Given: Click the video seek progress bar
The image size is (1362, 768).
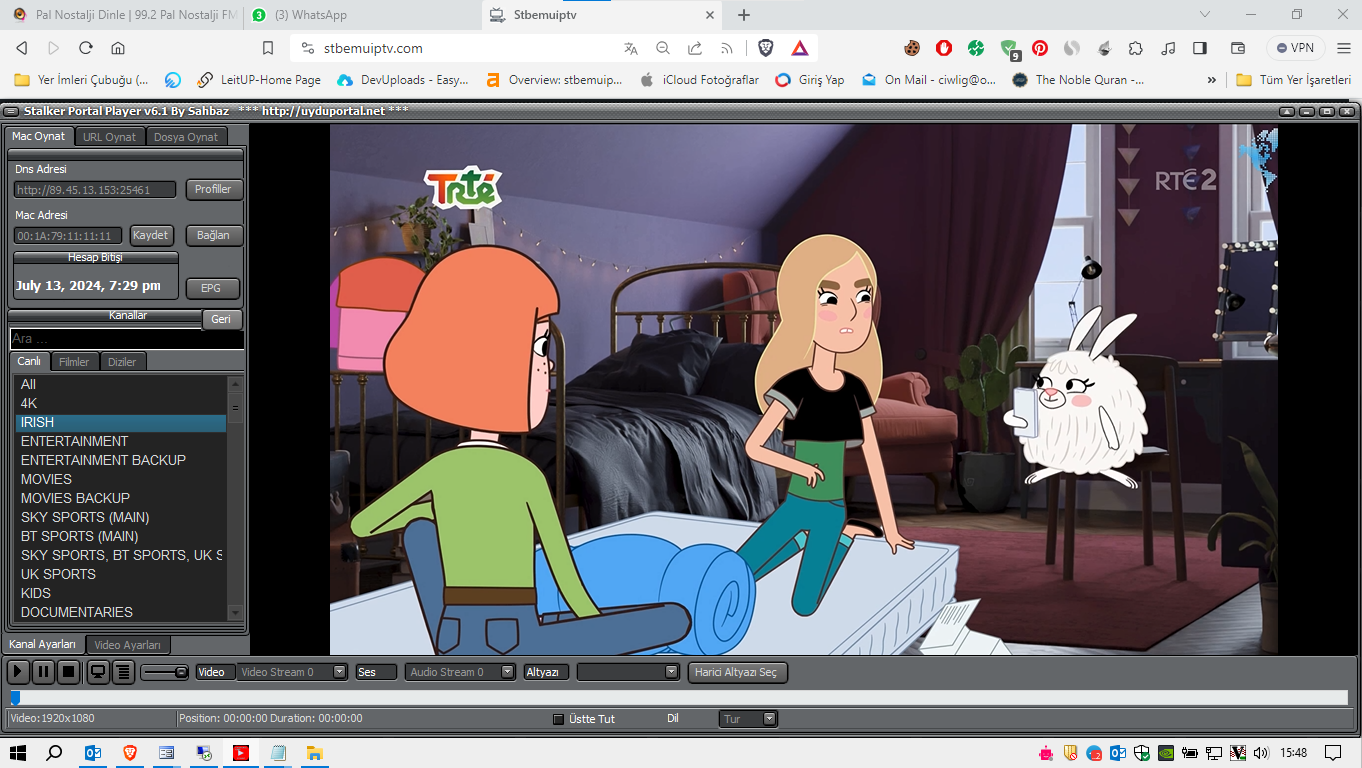Looking at the screenshot, I should tap(679, 698).
